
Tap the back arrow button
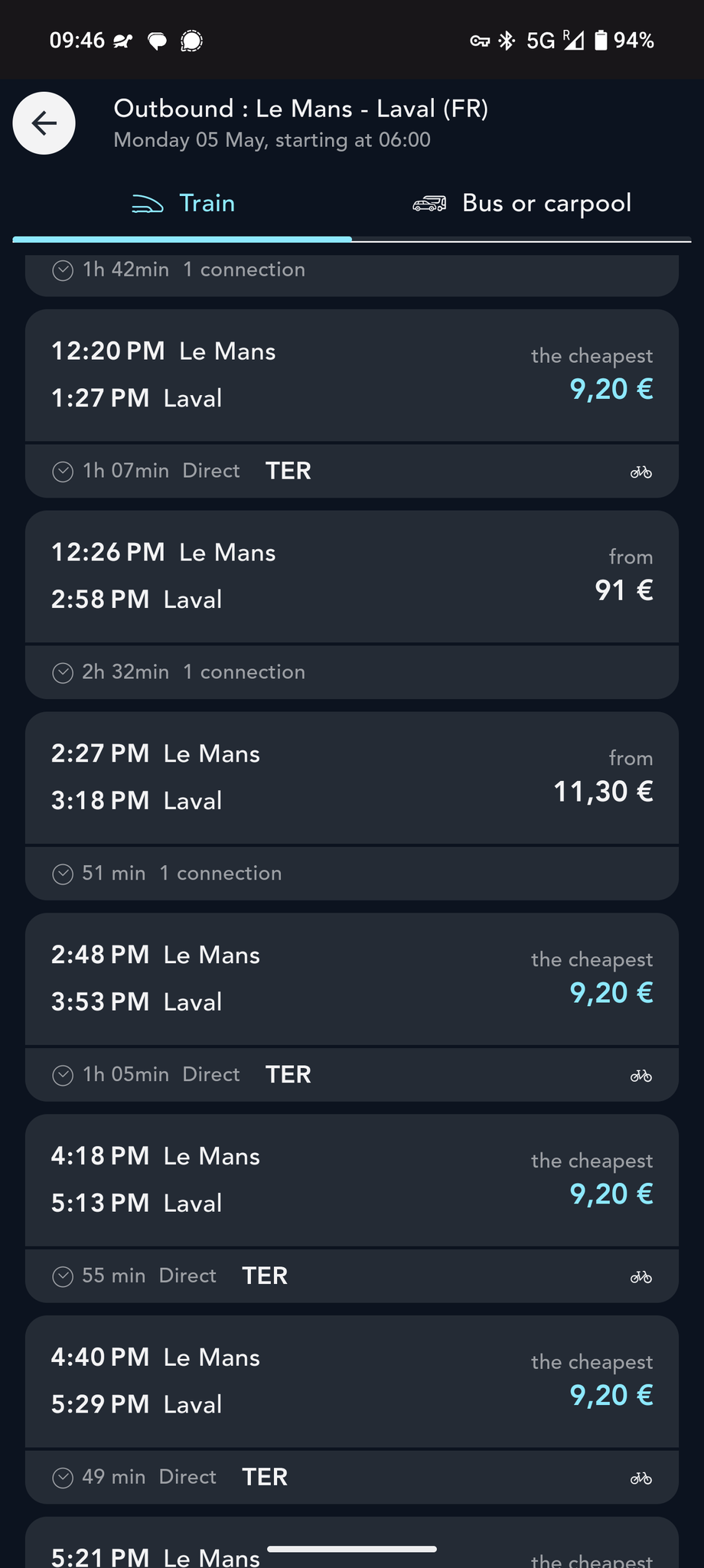[44, 123]
